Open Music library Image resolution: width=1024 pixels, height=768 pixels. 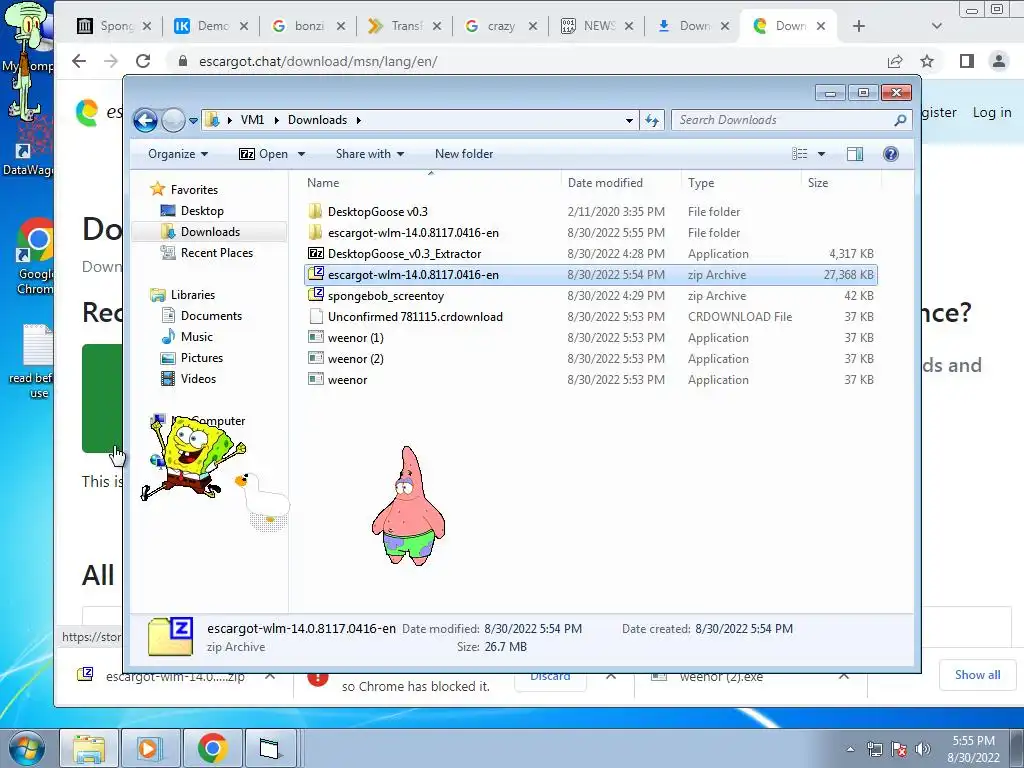[x=197, y=337]
